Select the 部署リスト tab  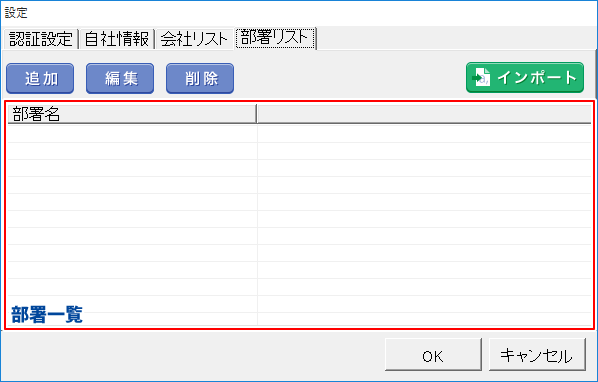click(275, 38)
